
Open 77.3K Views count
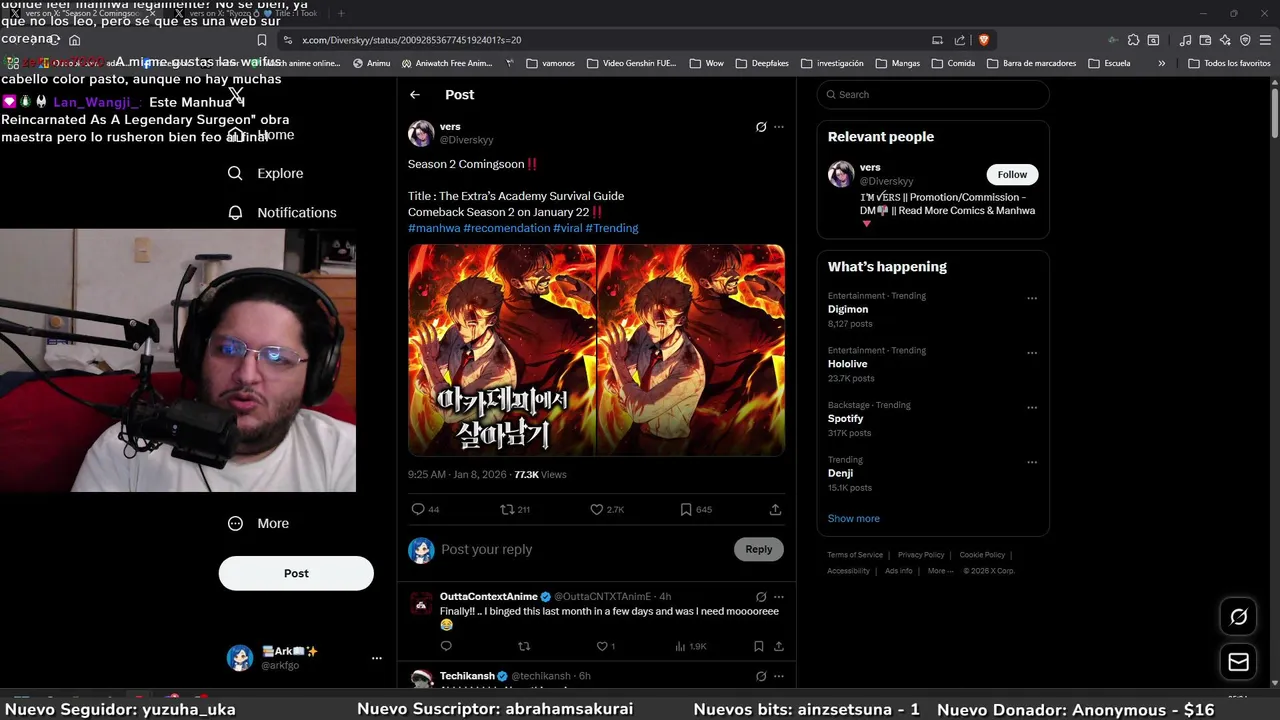point(540,475)
